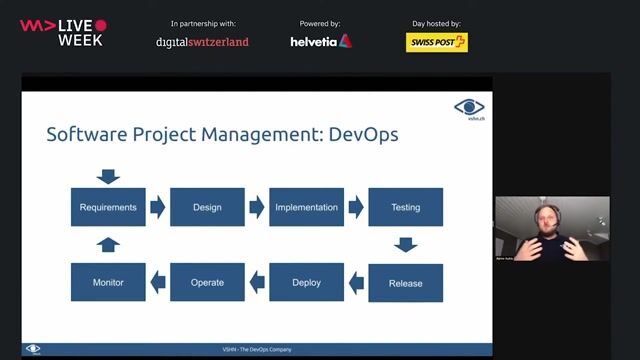The image size is (640, 360).
Task: Click the small VSHN eye logo in slide footer
Action: tap(33, 349)
